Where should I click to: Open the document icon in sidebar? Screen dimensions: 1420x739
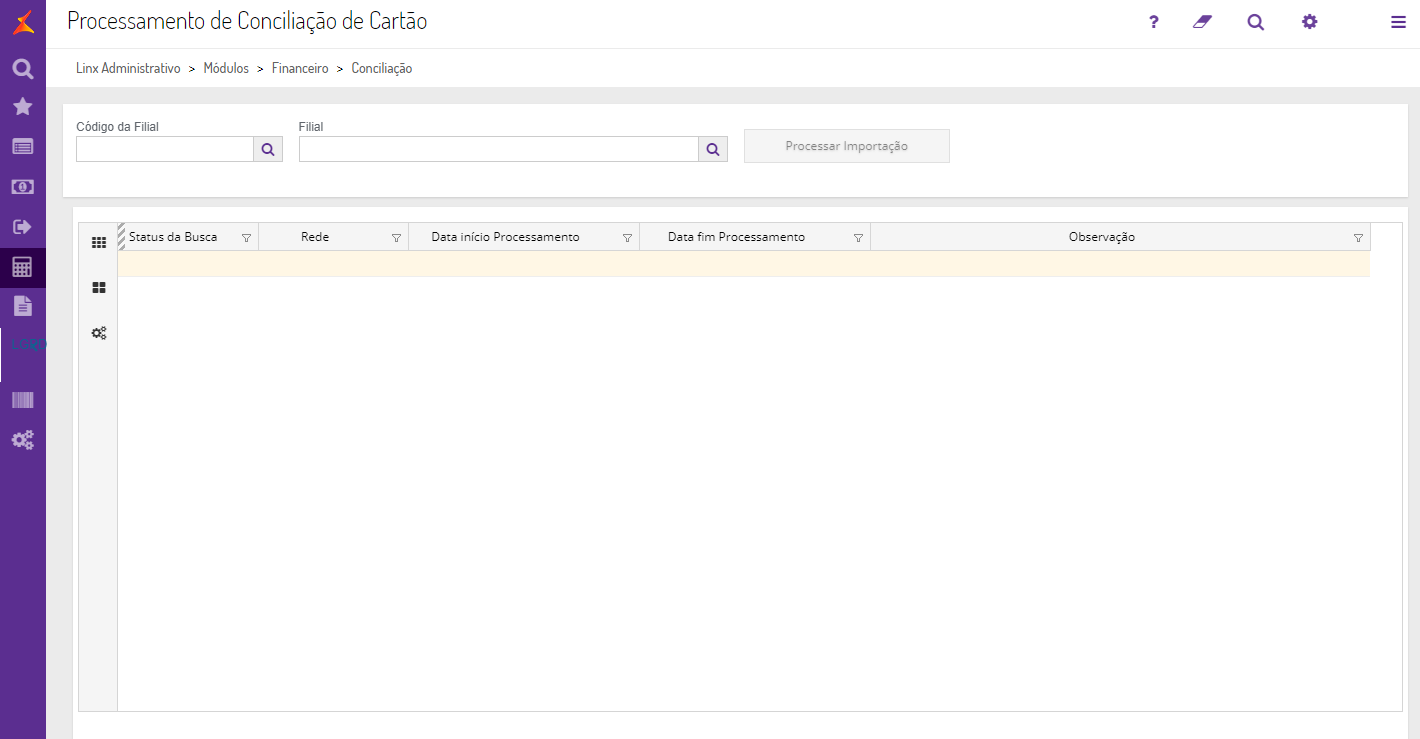23,306
